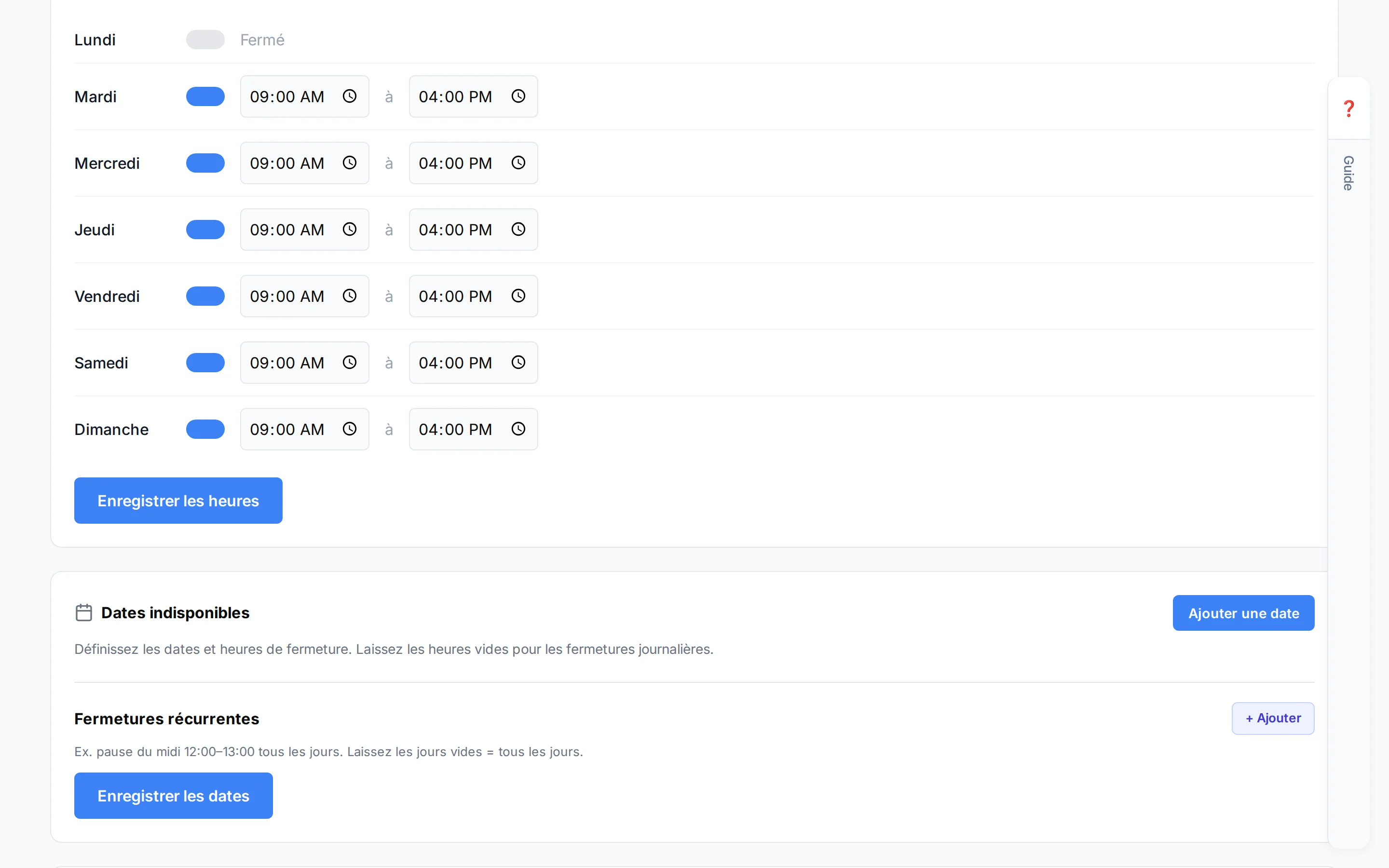
Task: Switch off the Jeudi toggle
Action: (x=205, y=230)
